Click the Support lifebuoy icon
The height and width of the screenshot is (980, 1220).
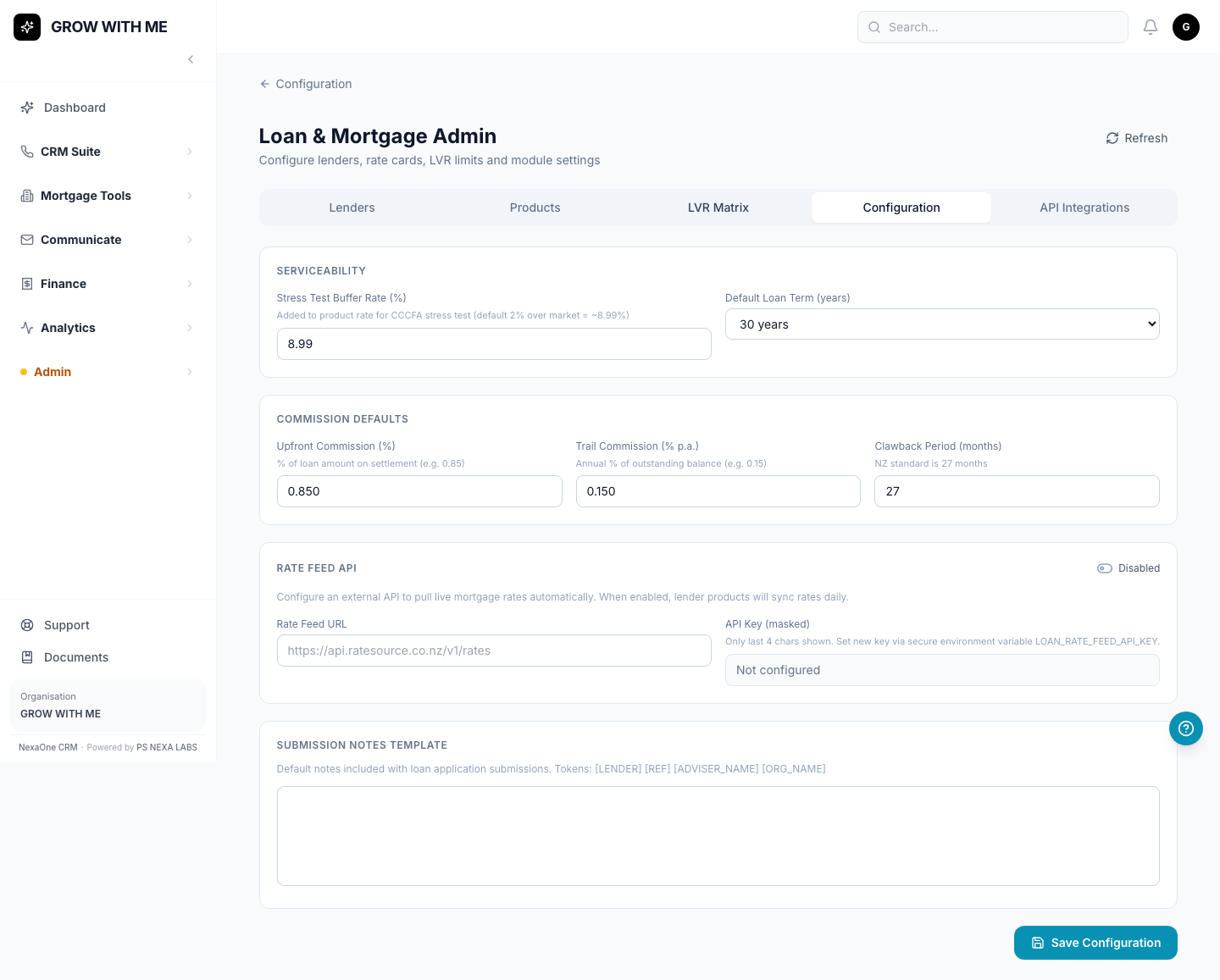pos(27,625)
